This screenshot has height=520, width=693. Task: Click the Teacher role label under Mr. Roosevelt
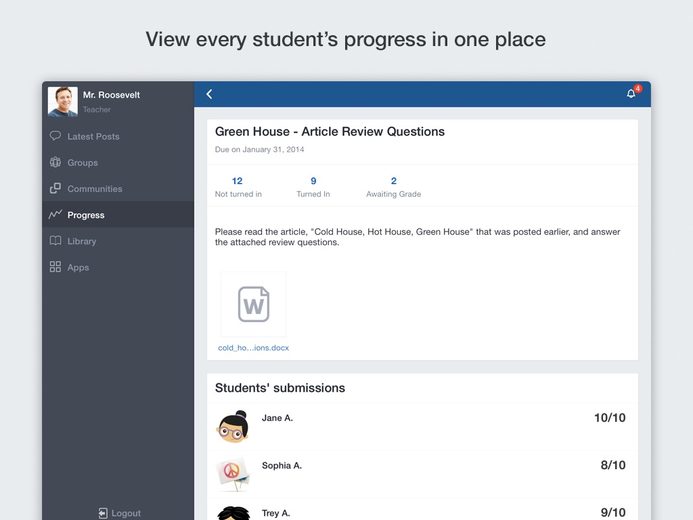click(97, 110)
